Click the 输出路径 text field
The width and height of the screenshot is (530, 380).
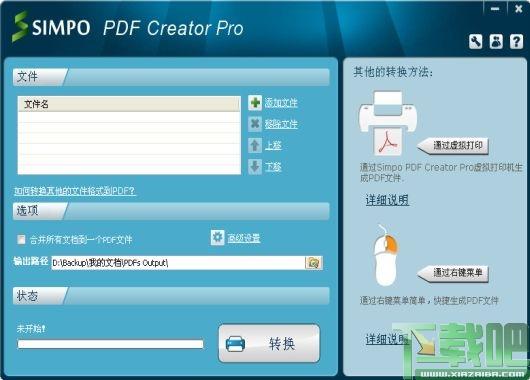(x=178, y=263)
